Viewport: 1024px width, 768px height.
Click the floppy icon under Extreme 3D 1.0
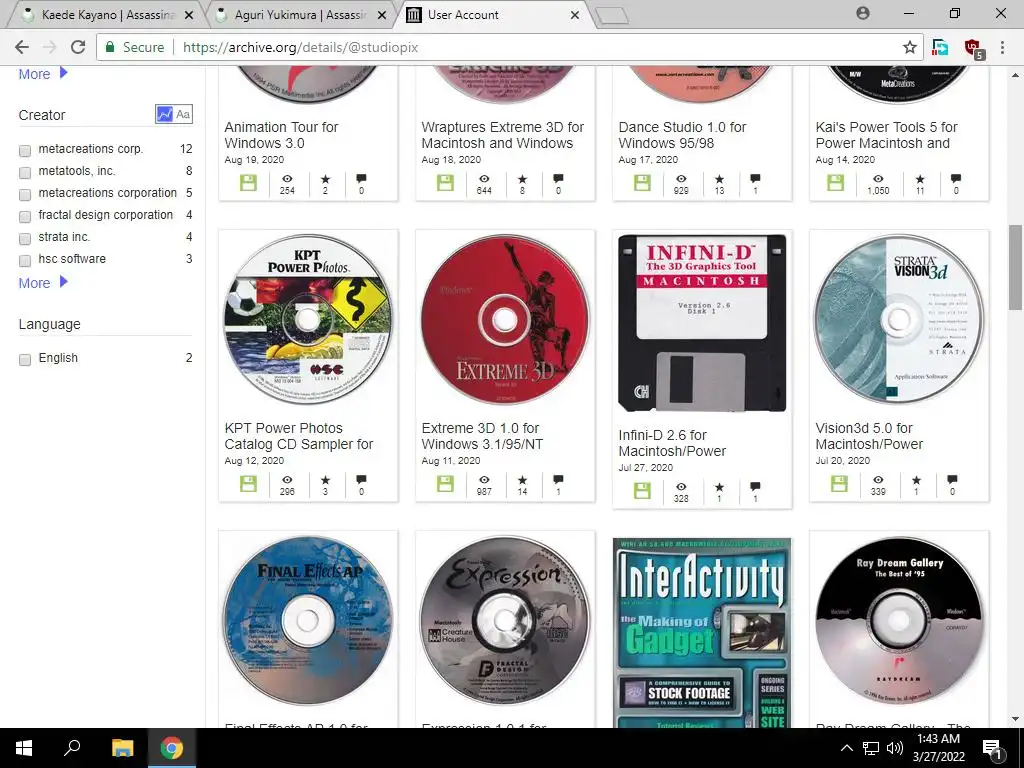pyautogui.click(x=445, y=484)
